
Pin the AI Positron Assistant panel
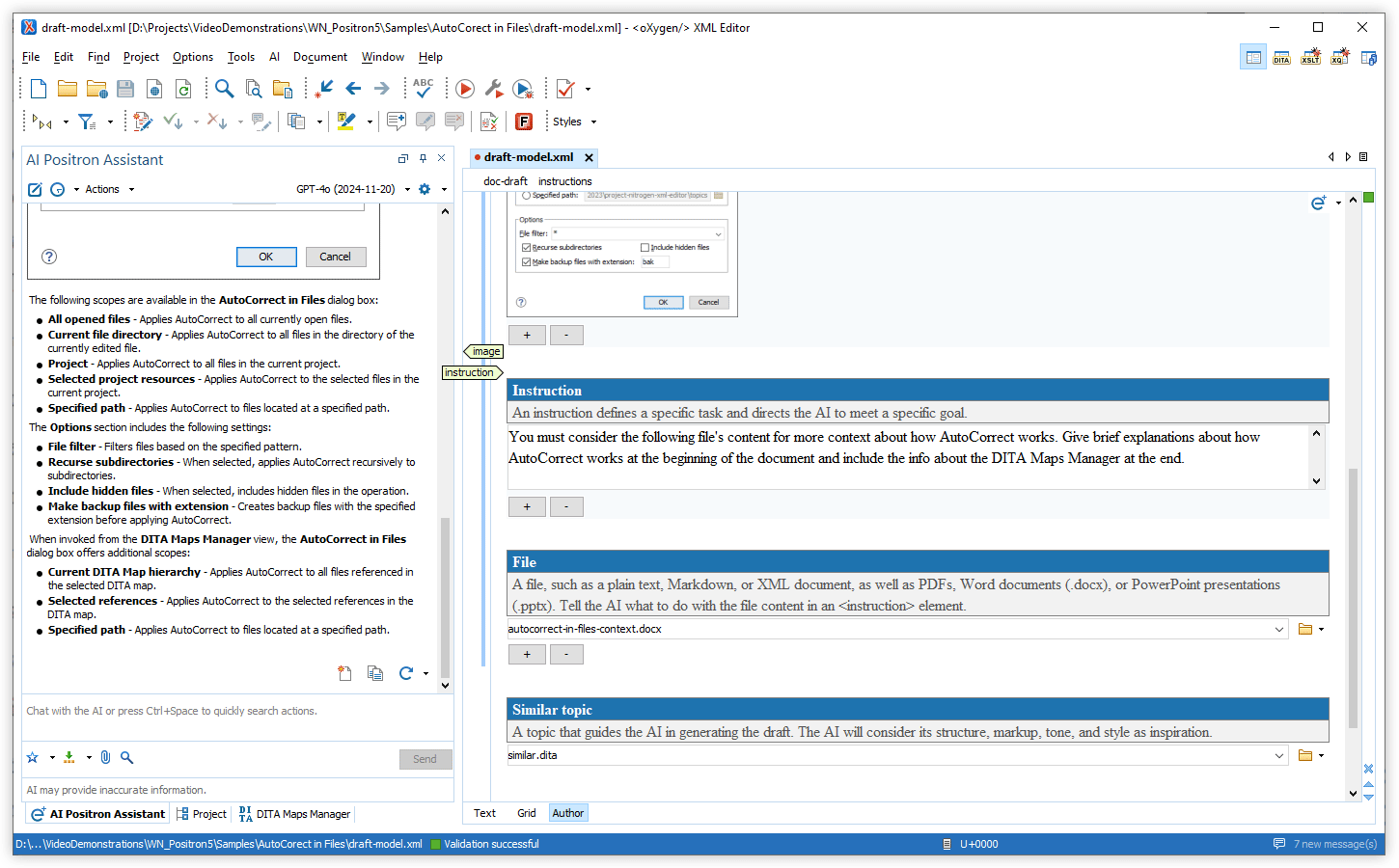pyautogui.click(x=423, y=158)
